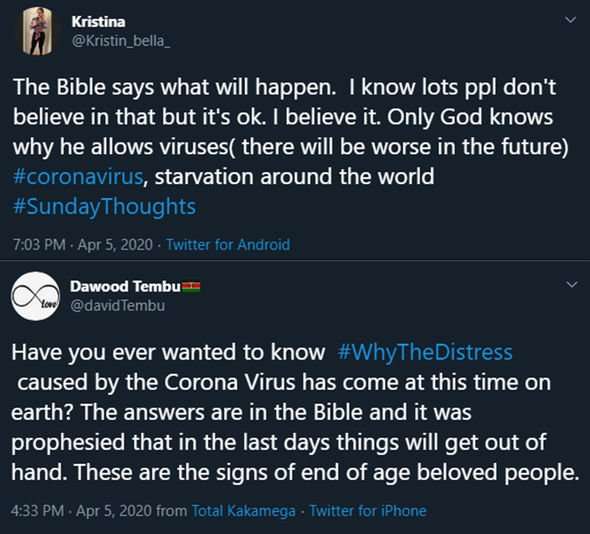Click the @davidTembu handle
Image resolution: width=590 pixels, height=534 pixels.
(x=117, y=305)
